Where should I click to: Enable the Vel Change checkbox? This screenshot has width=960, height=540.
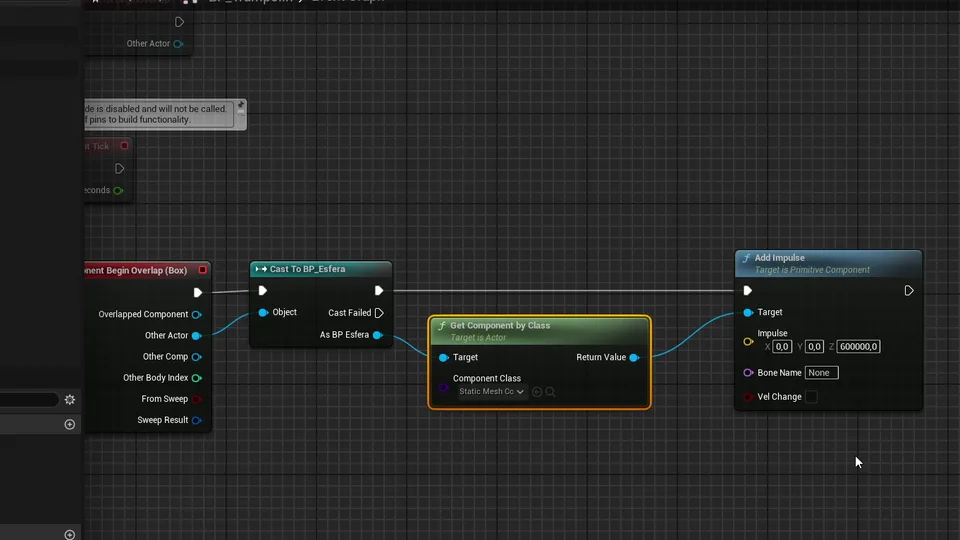[811, 397]
